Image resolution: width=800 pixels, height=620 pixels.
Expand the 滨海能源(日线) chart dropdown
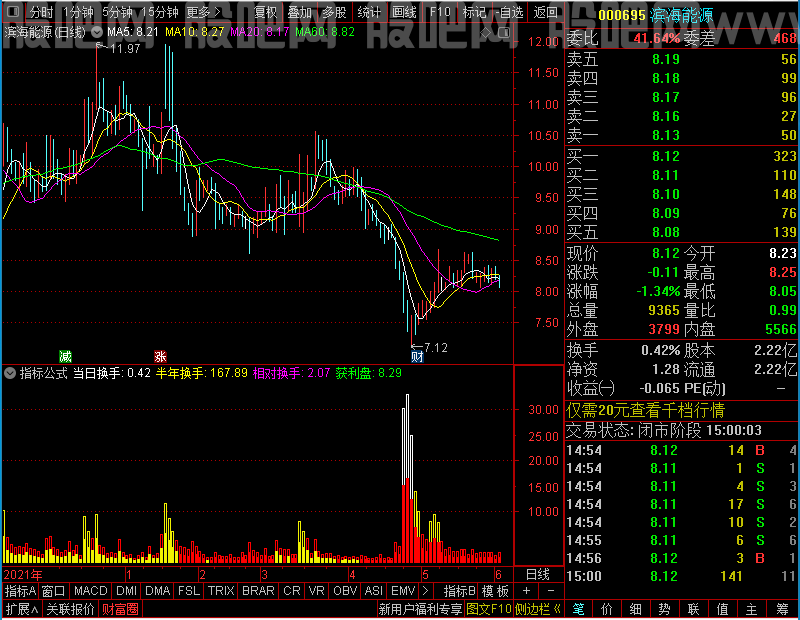click(97, 32)
